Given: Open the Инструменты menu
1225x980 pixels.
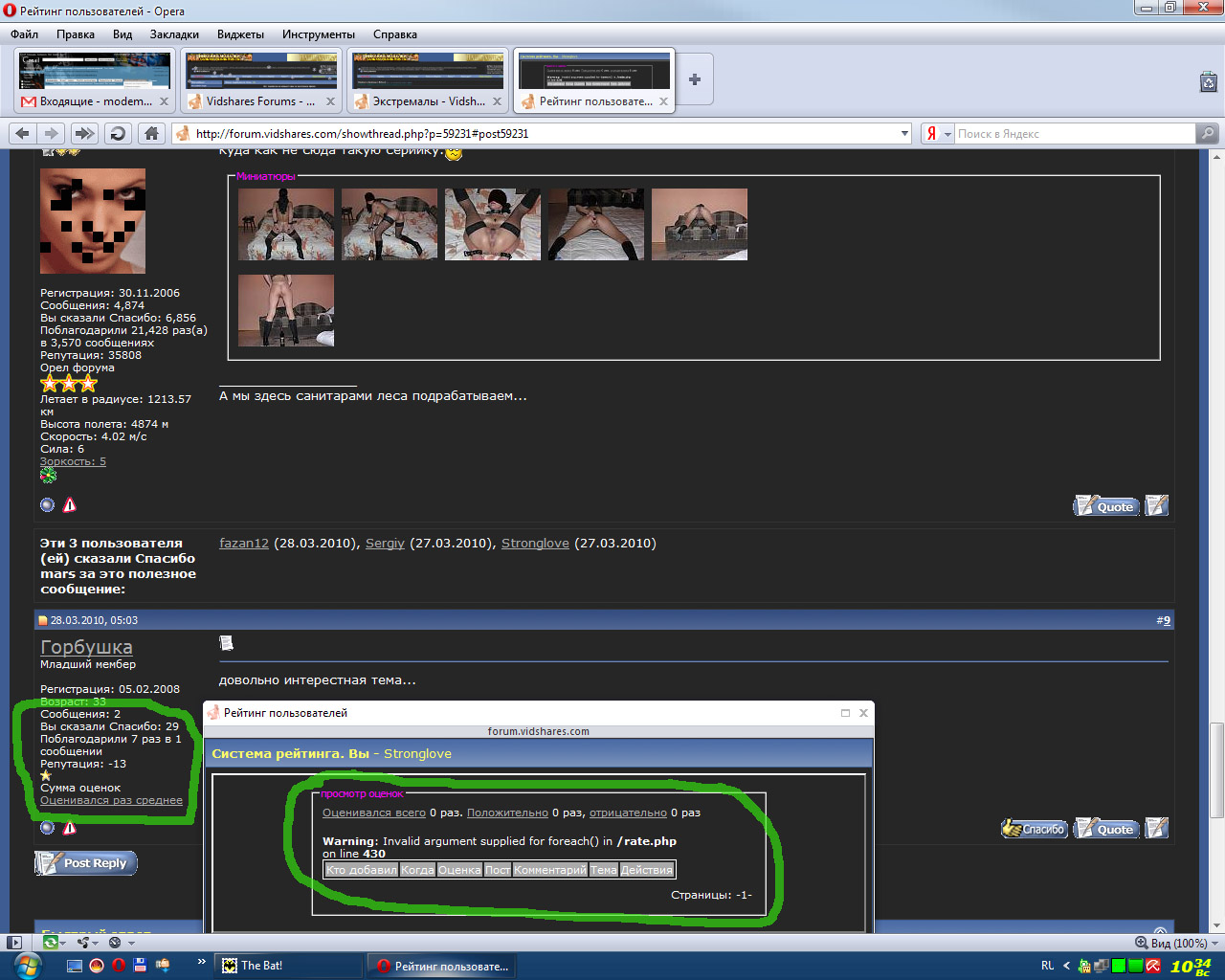Looking at the screenshot, I should click(x=319, y=34).
